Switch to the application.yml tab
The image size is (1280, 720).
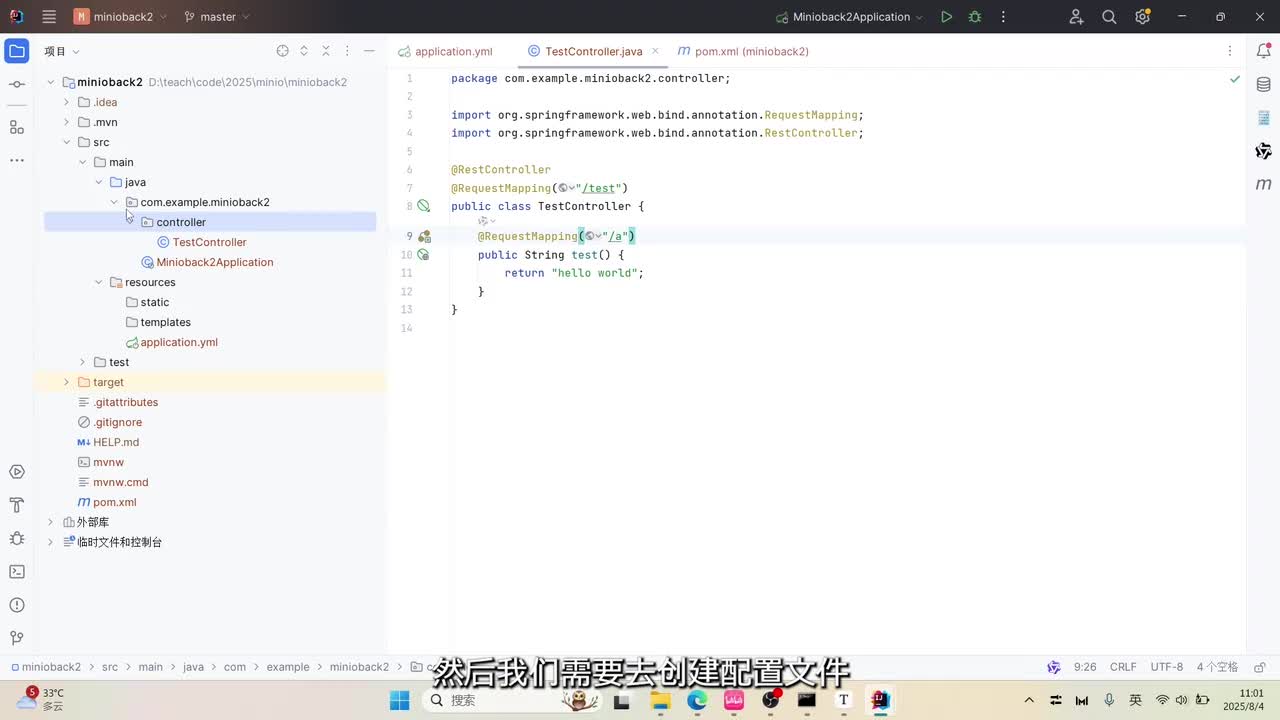445,51
